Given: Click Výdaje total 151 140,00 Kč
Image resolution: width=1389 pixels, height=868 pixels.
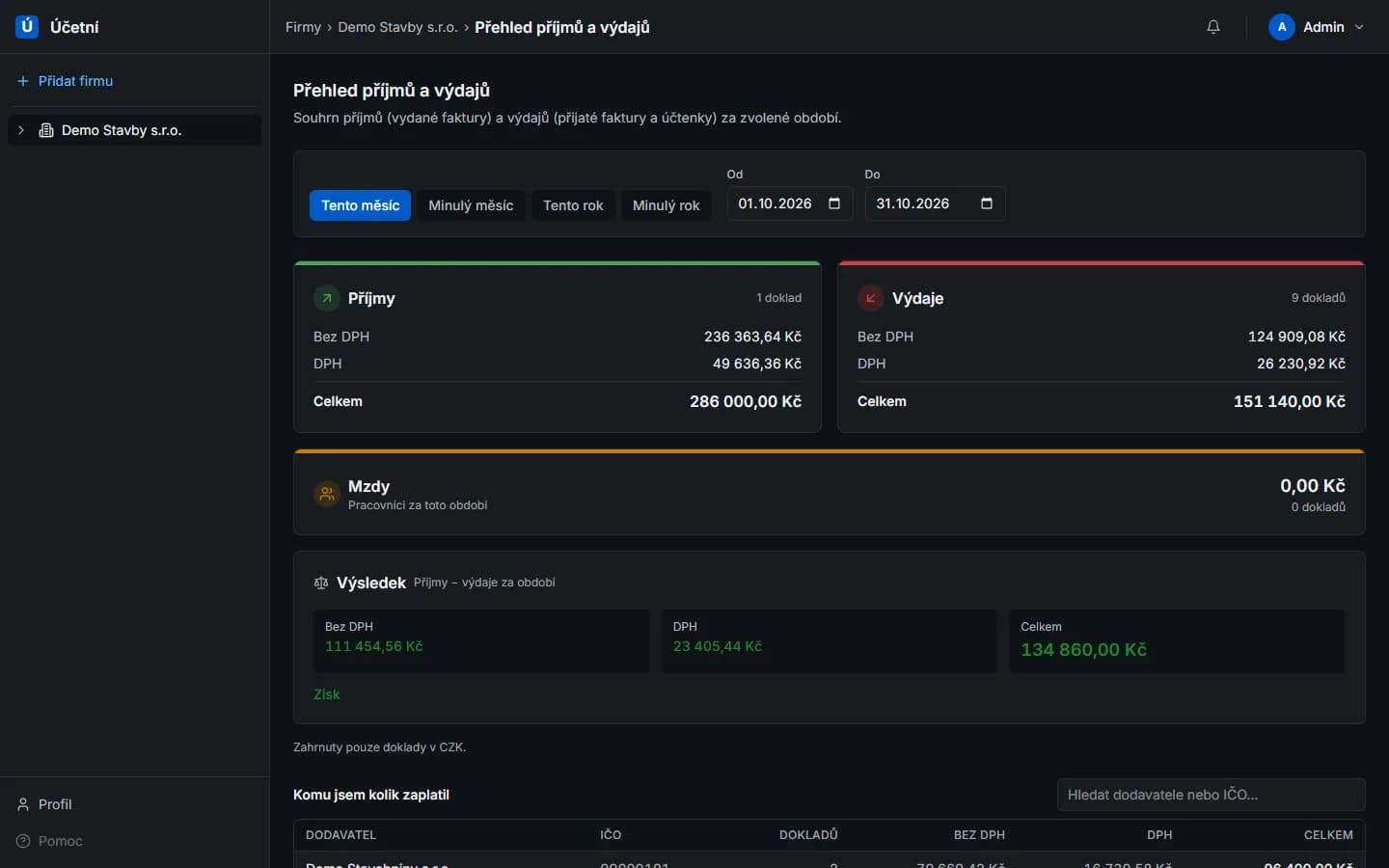Looking at the screenshot, I should click(1290, 401).
